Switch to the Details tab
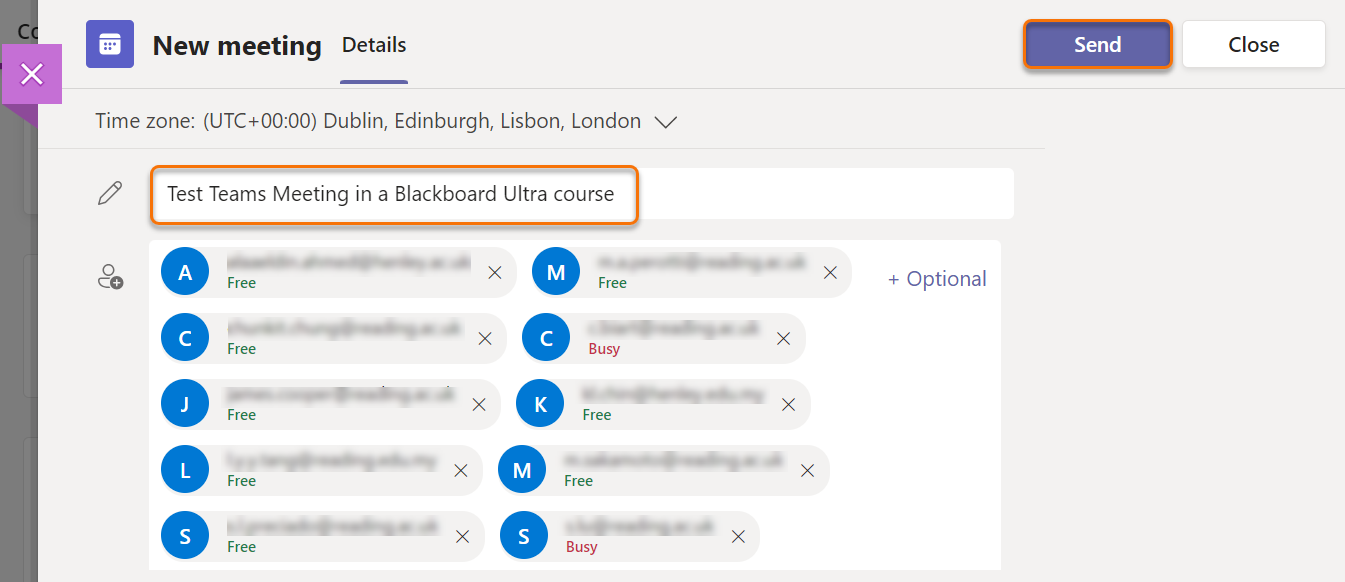Screen dimensions: 1345x582 point(374,45)
